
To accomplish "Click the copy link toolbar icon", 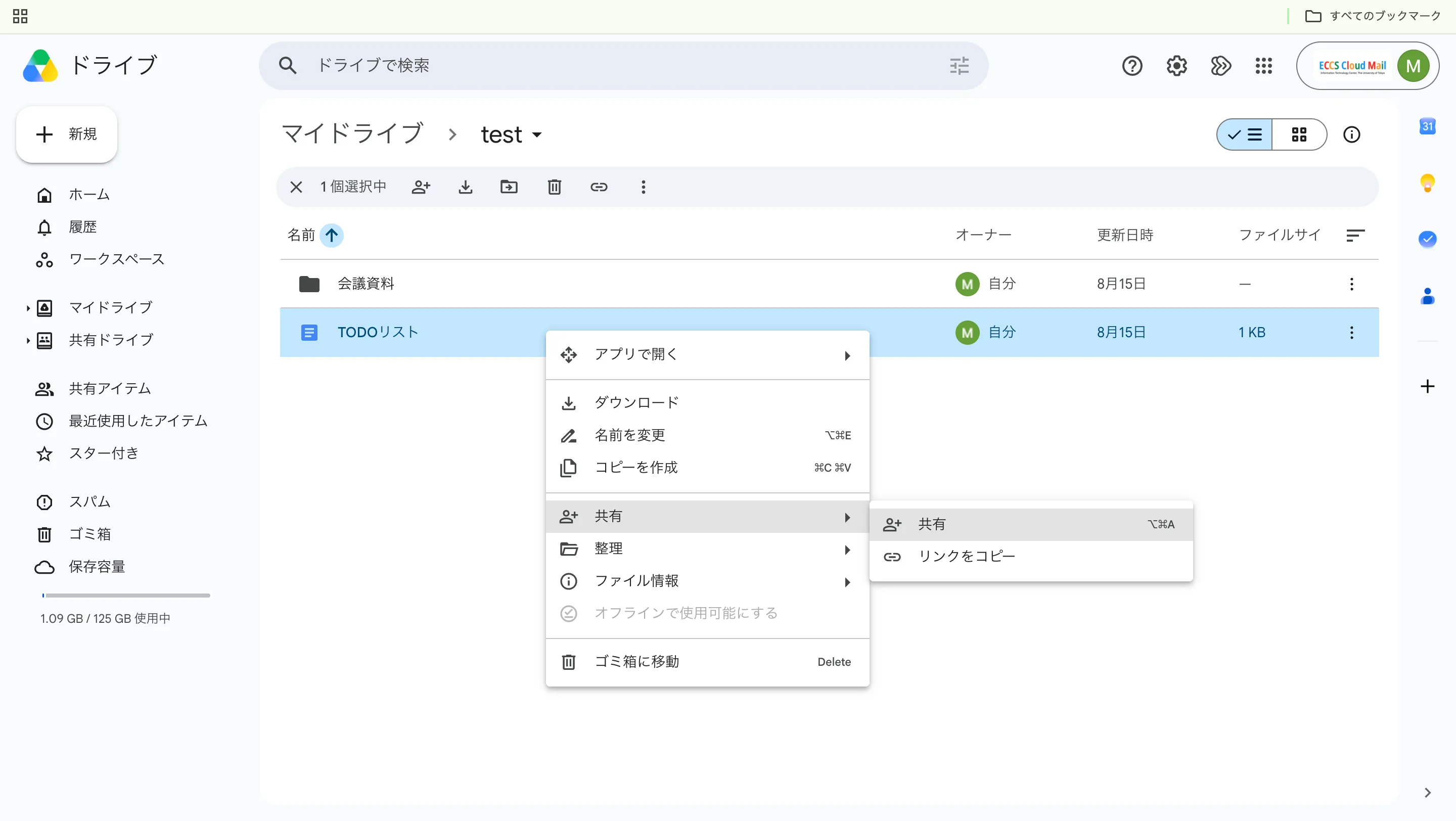I will click(x=599, y=187).
